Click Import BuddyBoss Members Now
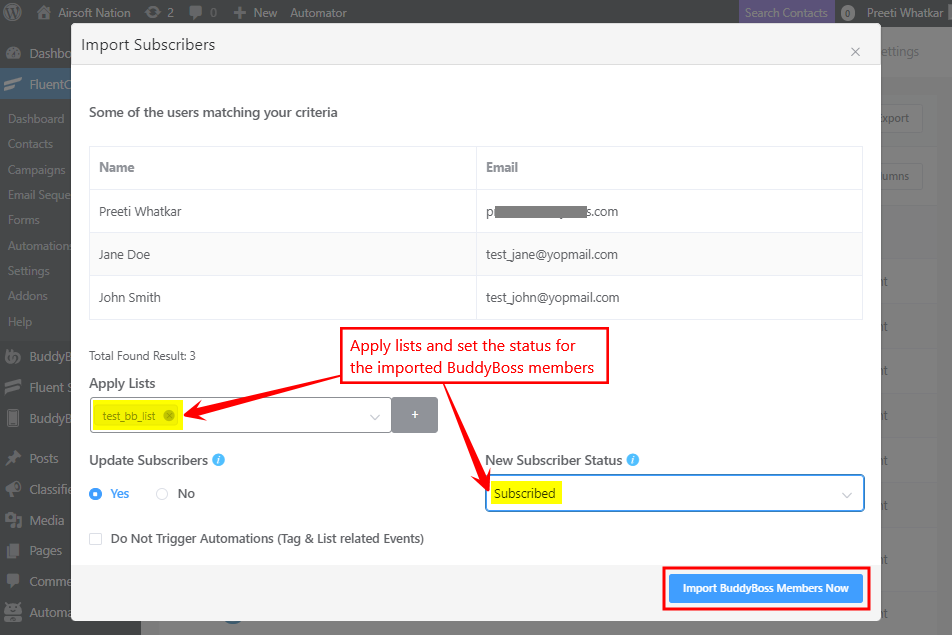952x635 pixels. point(765,588)
